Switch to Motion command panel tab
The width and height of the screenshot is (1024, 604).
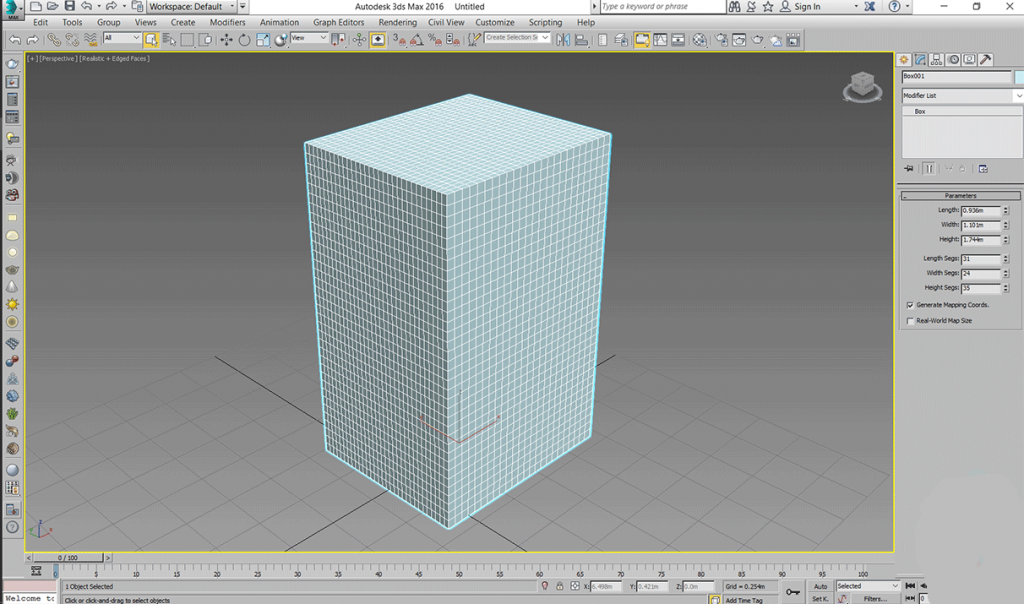click(x=953, y=59)
